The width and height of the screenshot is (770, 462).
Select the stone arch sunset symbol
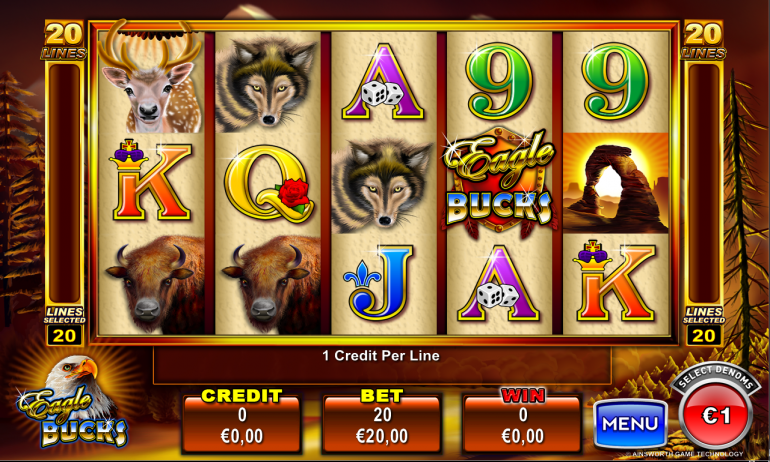click(615, 183)
